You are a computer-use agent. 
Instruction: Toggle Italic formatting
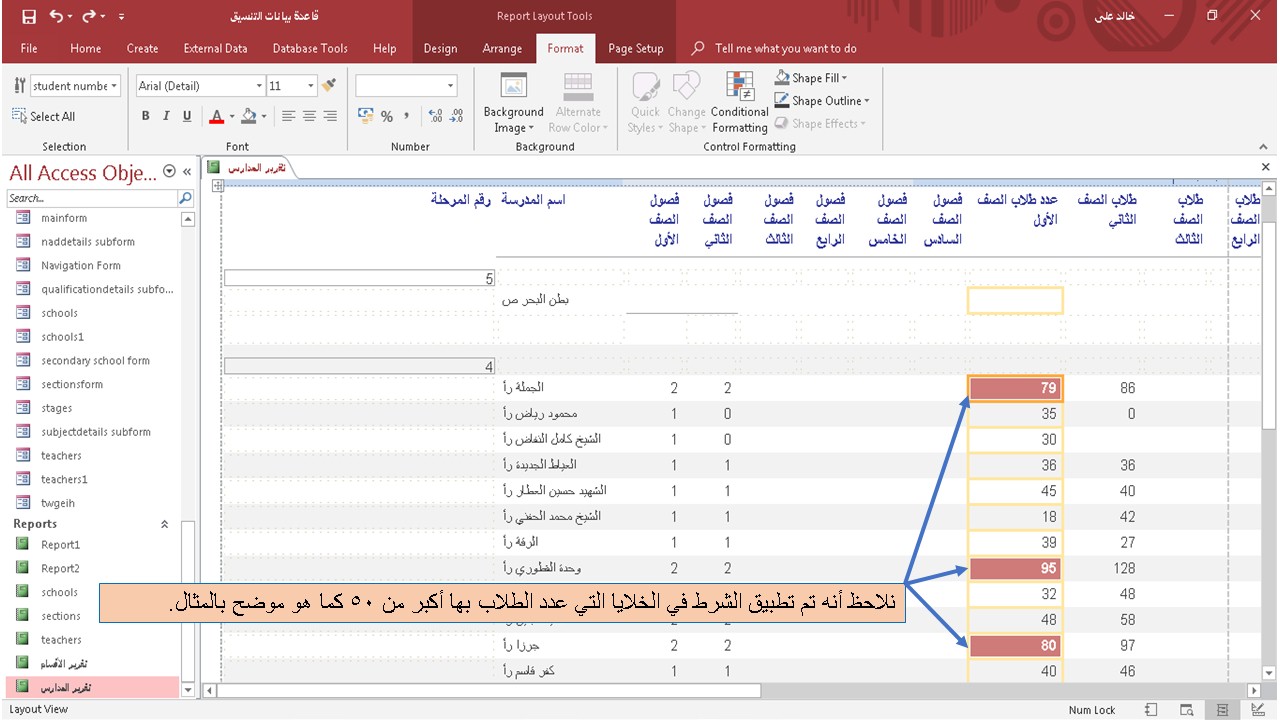[x=167, y=116]
